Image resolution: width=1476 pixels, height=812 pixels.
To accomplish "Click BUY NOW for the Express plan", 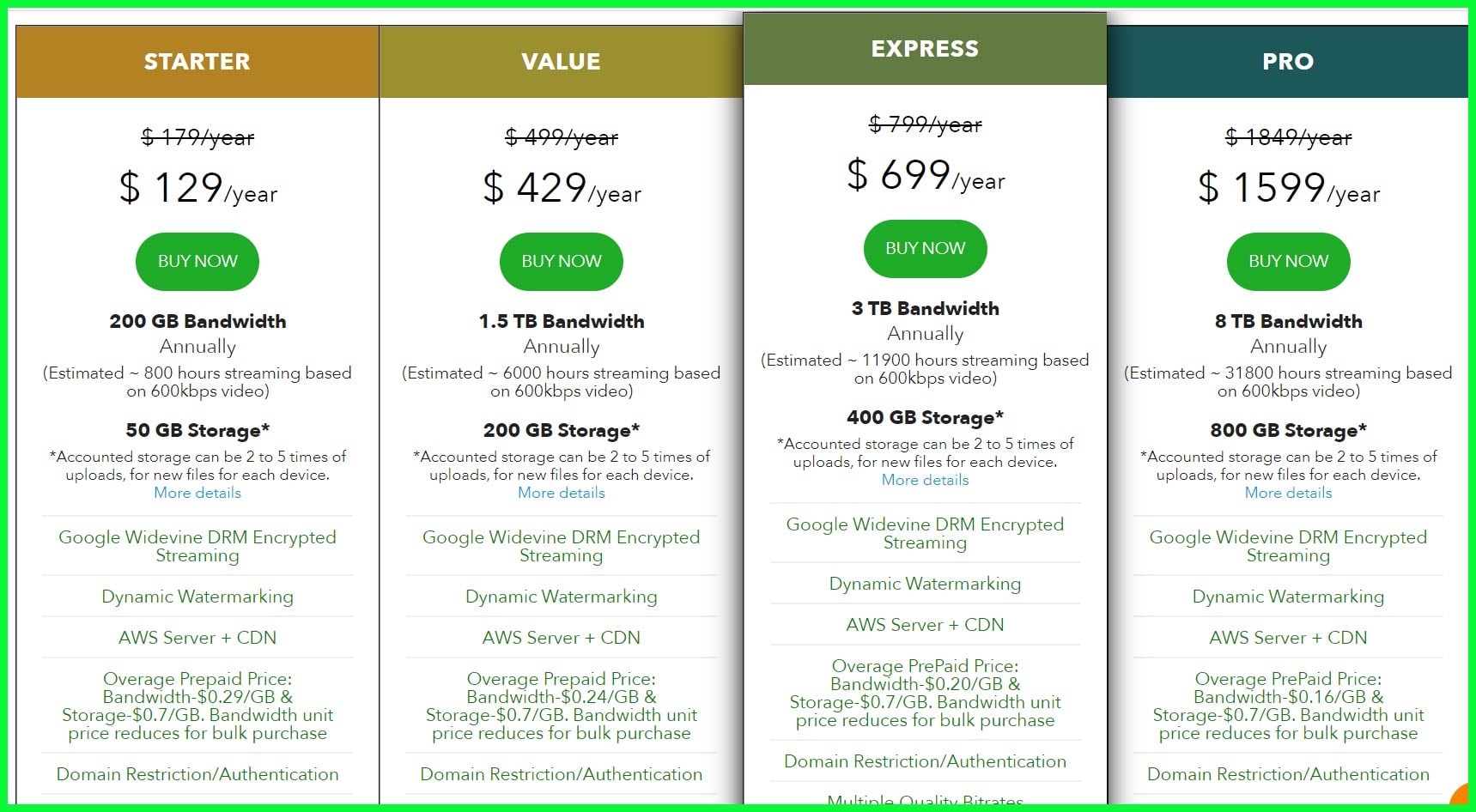I will pyautogui.click(x=925, y=248).
